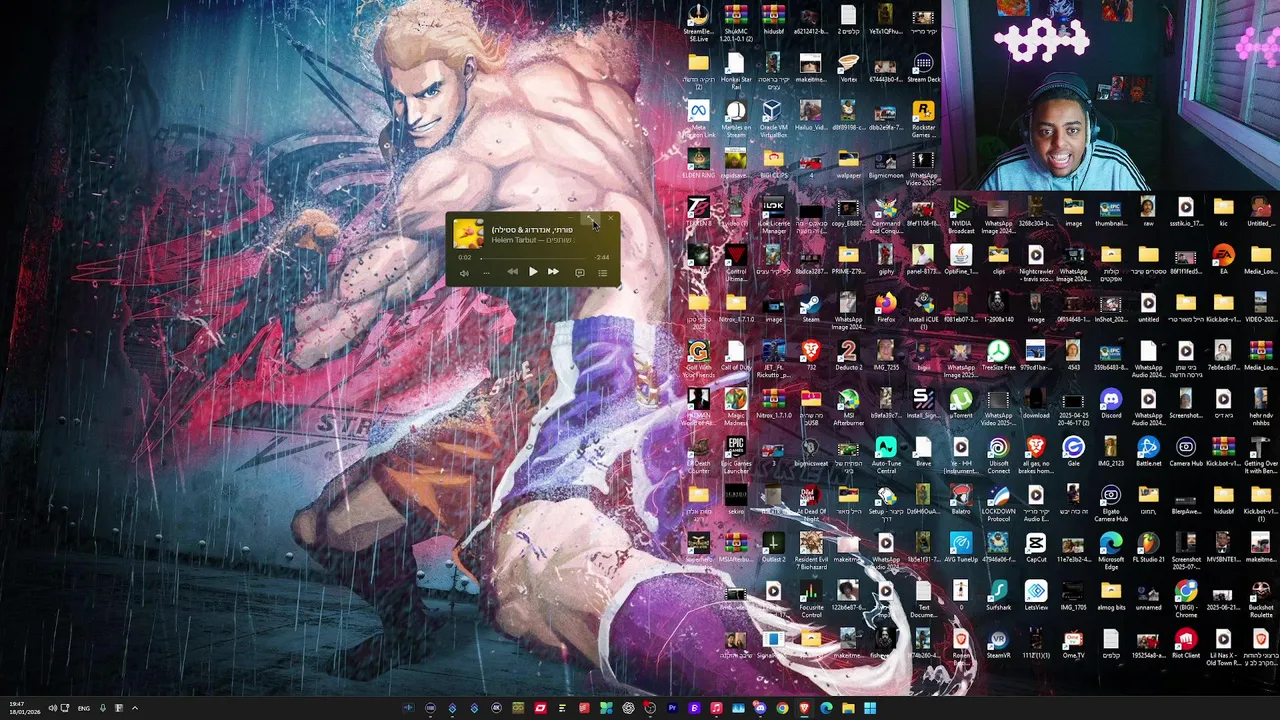The height and width of the screenshot is (720, 1280).
Task: Show hidden system tray icons
Action: coord(135,708)
